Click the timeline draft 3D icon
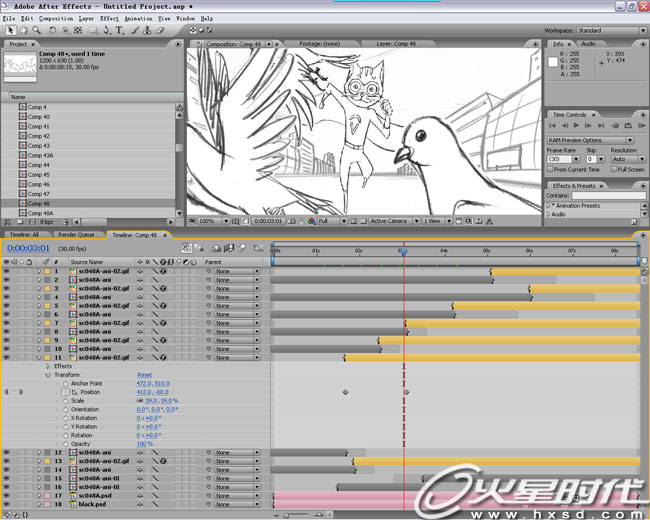The height and width of the screenshot is (520, 650). coord(200,248)
